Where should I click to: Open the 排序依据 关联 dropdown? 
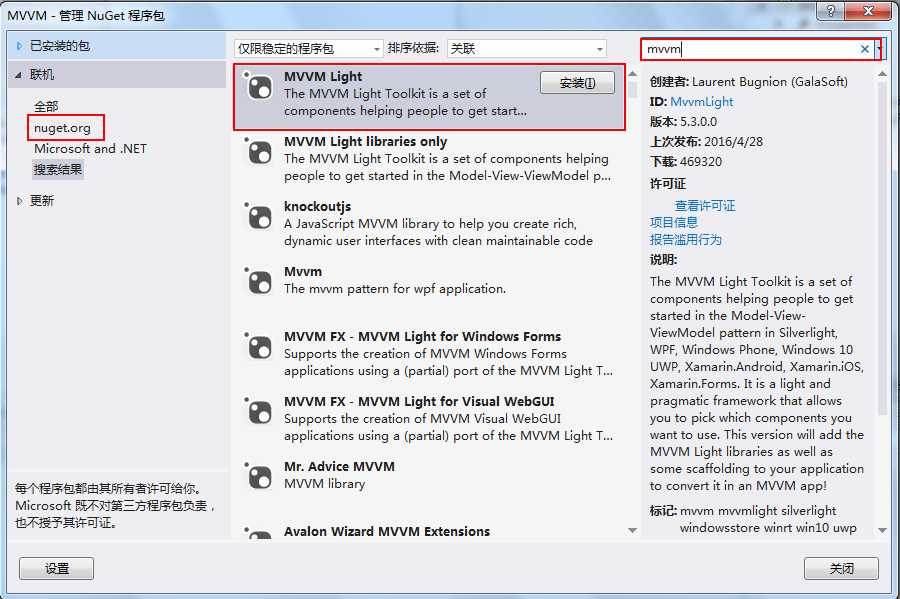tap(526, 49)
